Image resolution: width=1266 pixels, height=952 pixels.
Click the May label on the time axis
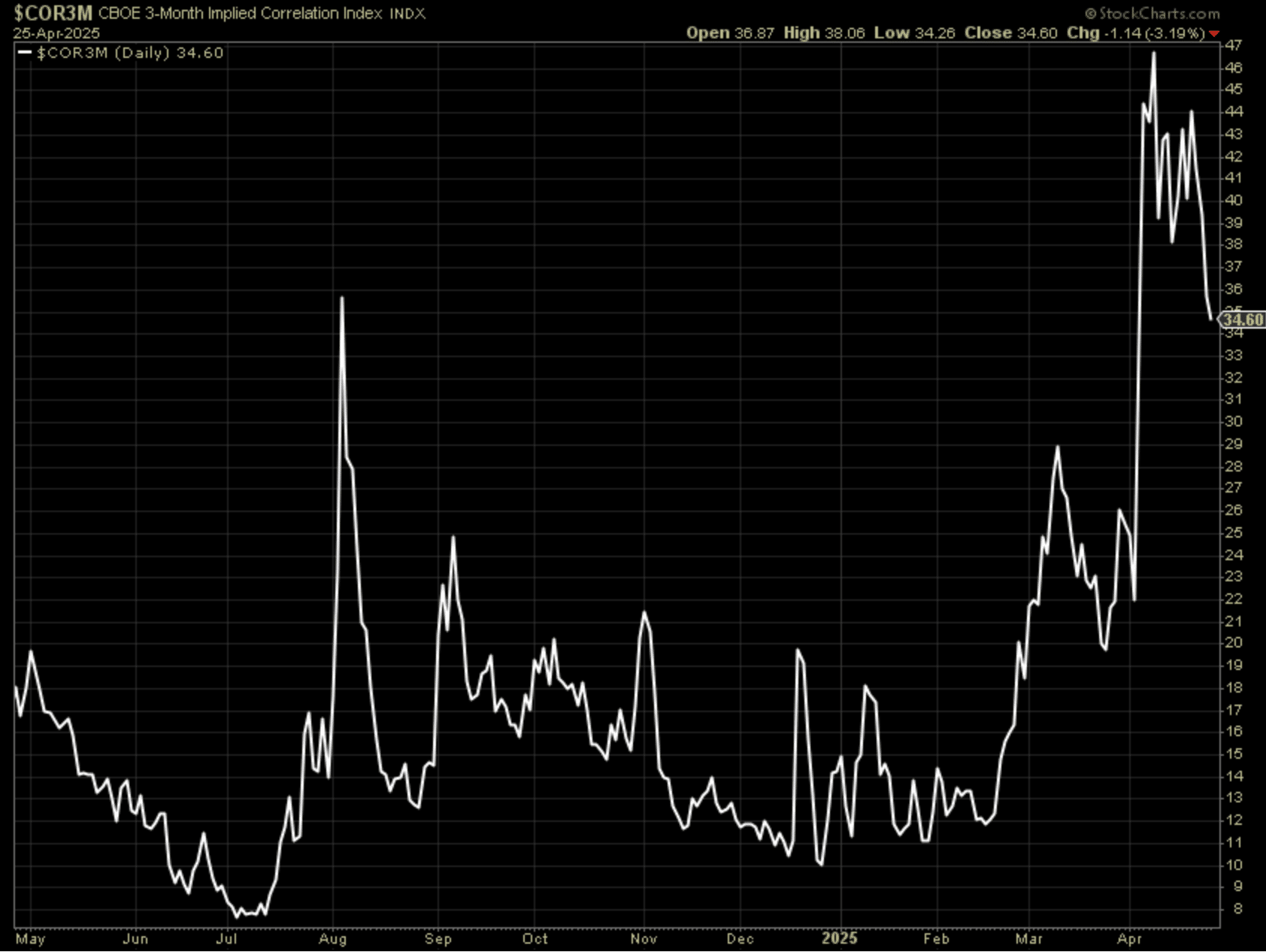[x=30, y=938]
